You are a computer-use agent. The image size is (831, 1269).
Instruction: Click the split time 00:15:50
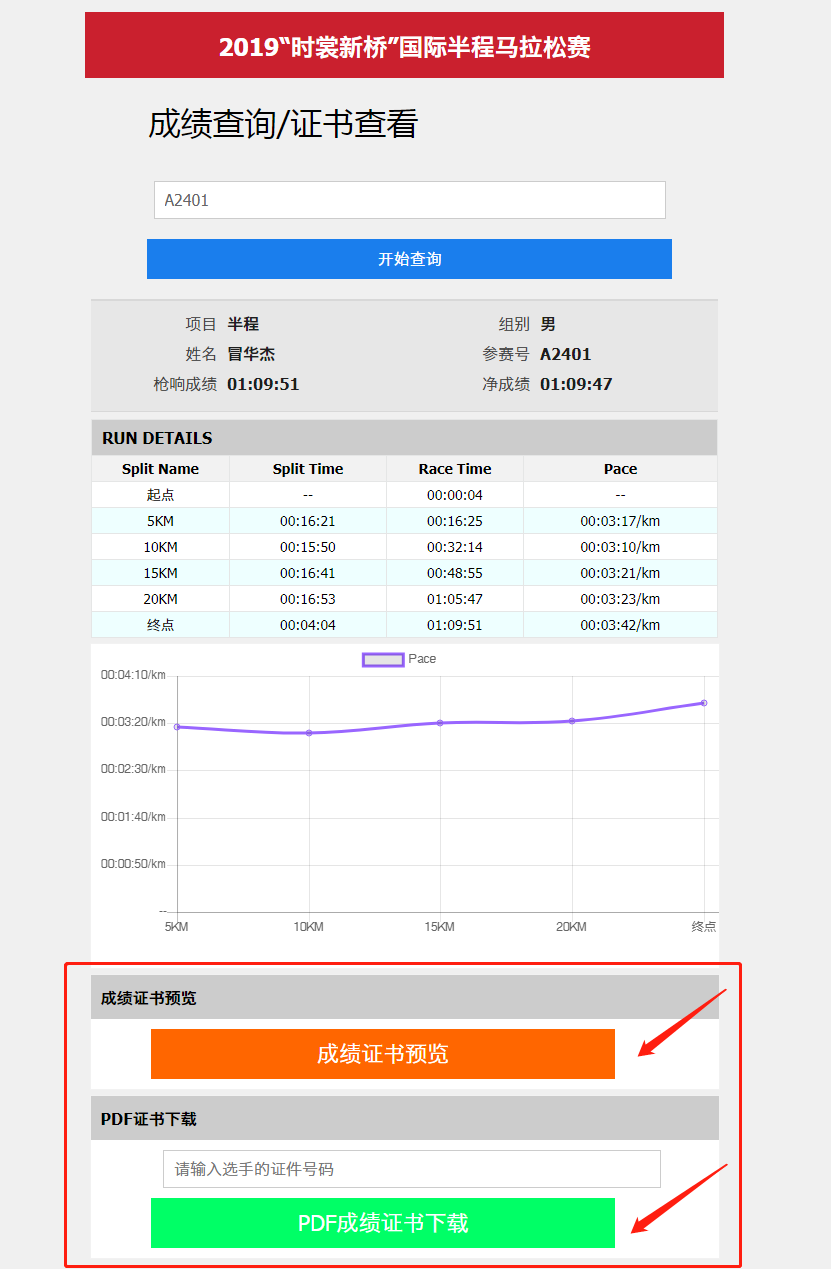[308, 547]
